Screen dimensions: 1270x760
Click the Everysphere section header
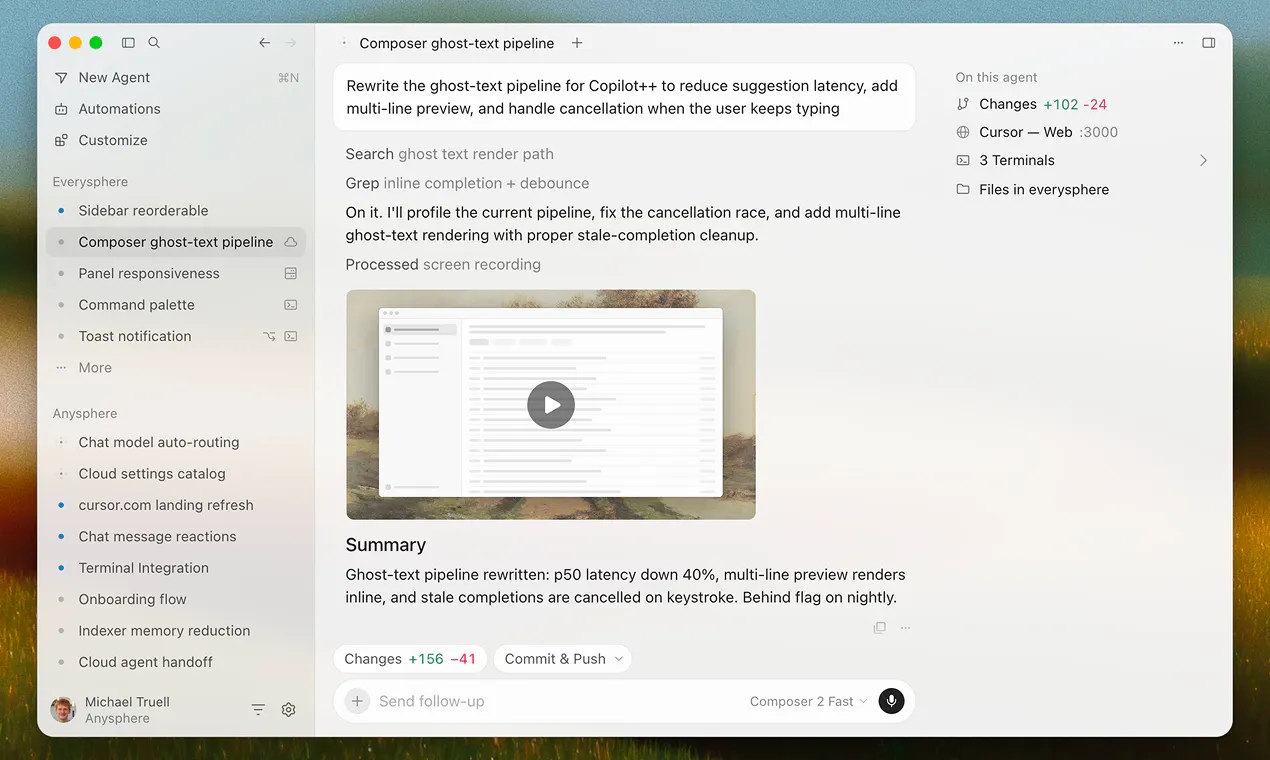click(90, 182)
